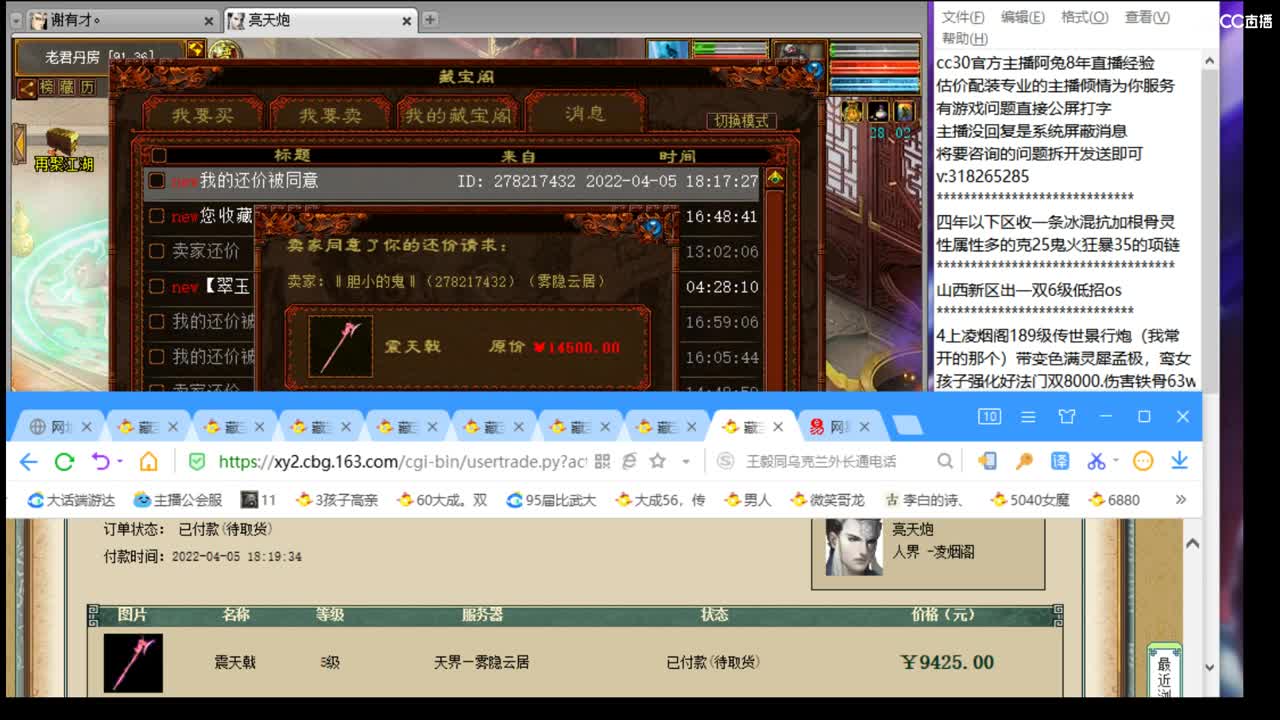Viewport: 1280px width, 720px height.
Task: Open the 大话端游达 bookmark
Action: point(70,499)
